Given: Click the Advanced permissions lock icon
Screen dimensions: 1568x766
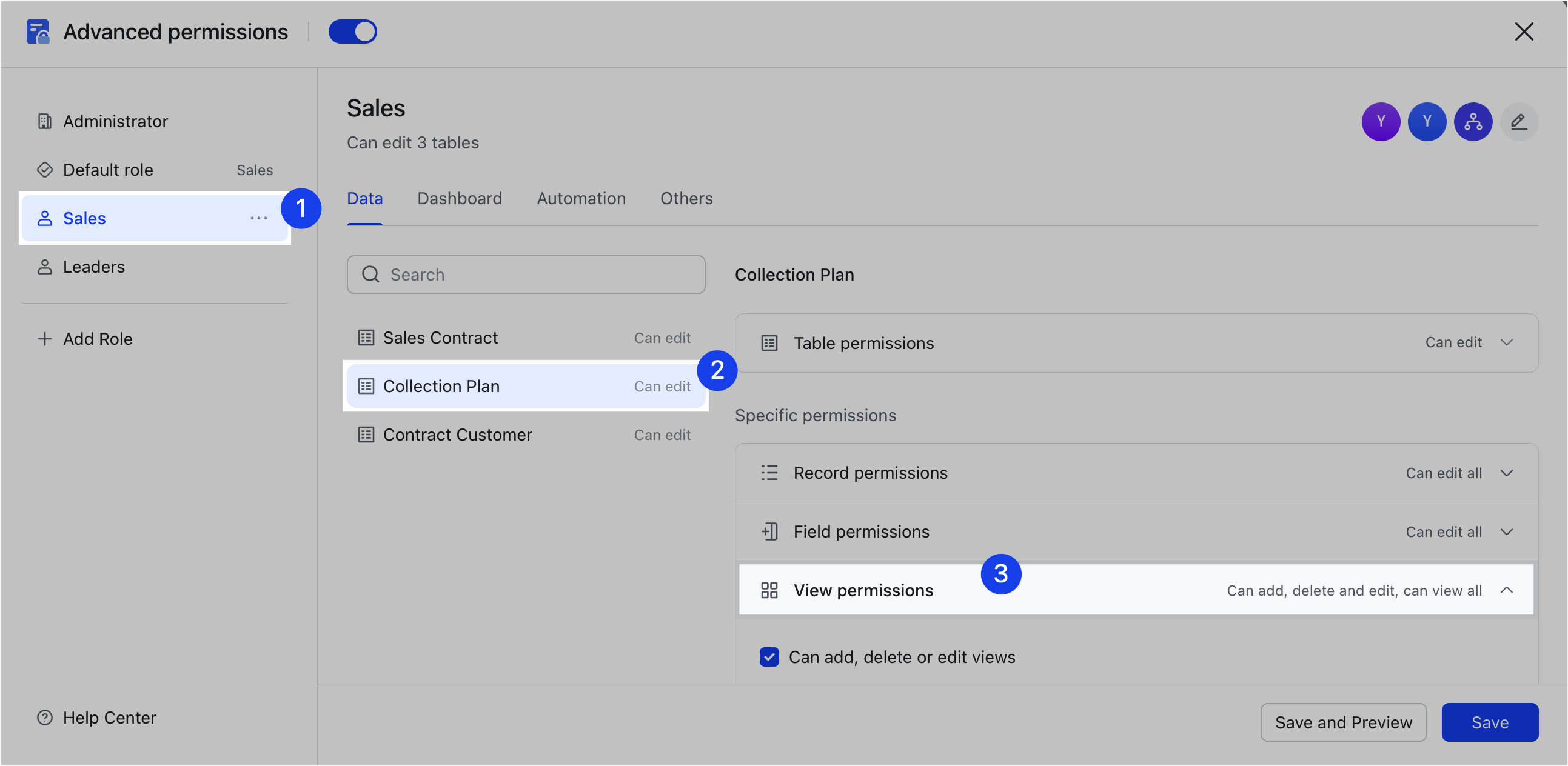Looking at the screenshot, I should tap(37, 31).
